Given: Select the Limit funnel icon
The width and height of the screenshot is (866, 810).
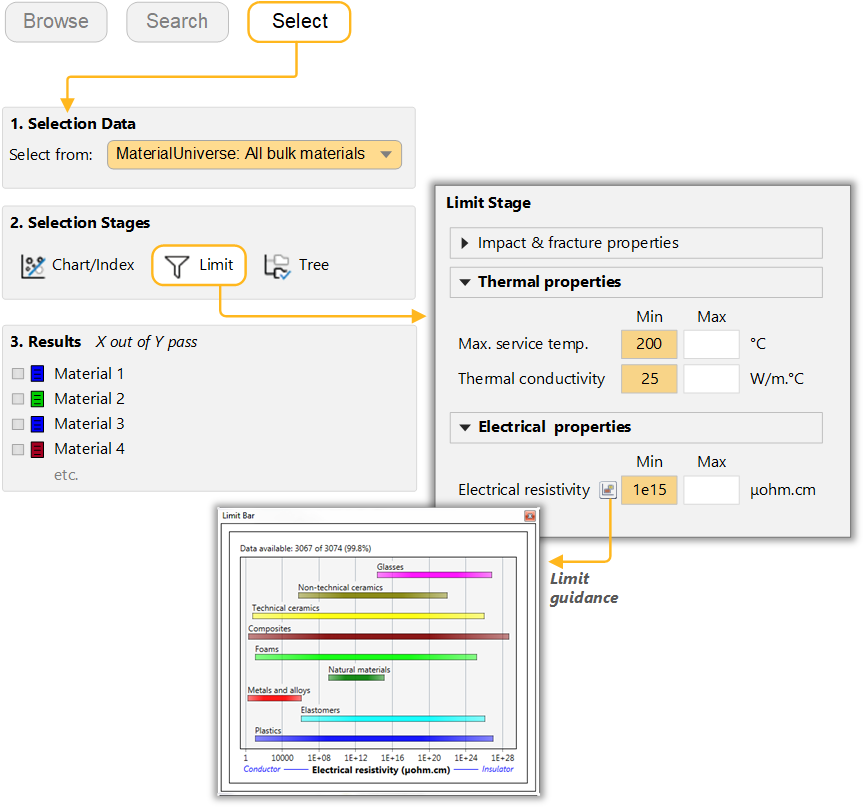Looking at the screenshot, I should (177, 266).
